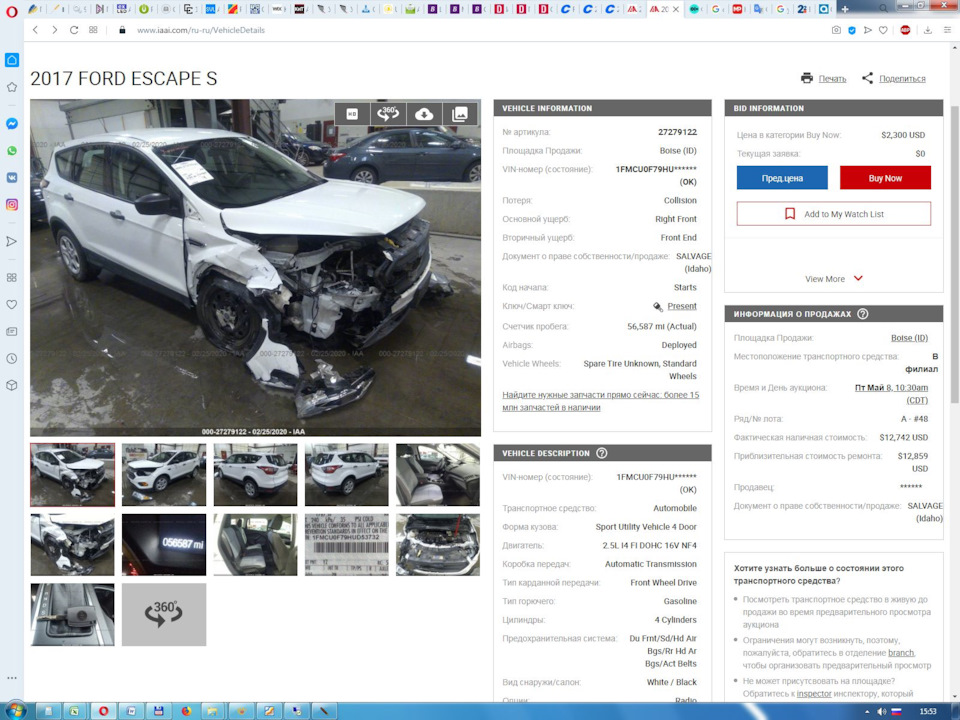The height and width of the screenshot is (720, 960).
Task: Click the taskbar clock showing 15:53
Action: point(928,711)
